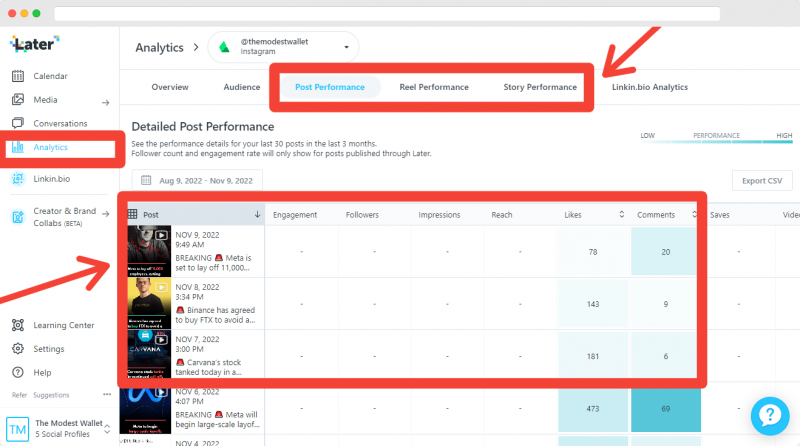Click the Binance has agreed caption text
The width and height of the screenshot is (800, 446).
pyautogui.click(x=215, y=315)
